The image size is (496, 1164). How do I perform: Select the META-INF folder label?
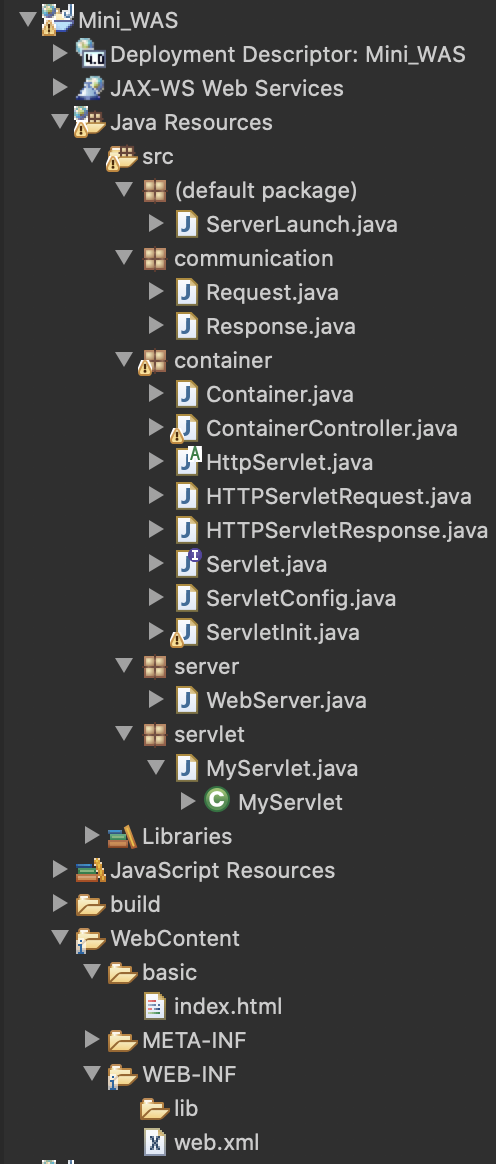click(194, 1041)
